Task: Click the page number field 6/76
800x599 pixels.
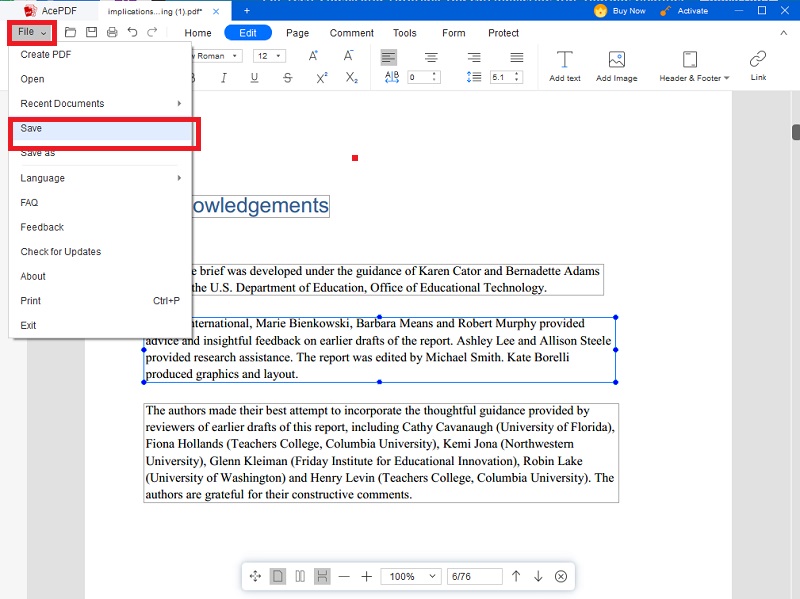Action: click(x=474, y=577)
